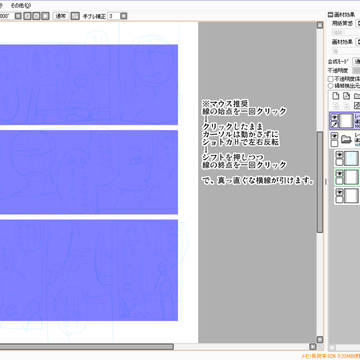360x360 pixels.
Task: Create a new layer folder
Action: (x=357, y=96)
